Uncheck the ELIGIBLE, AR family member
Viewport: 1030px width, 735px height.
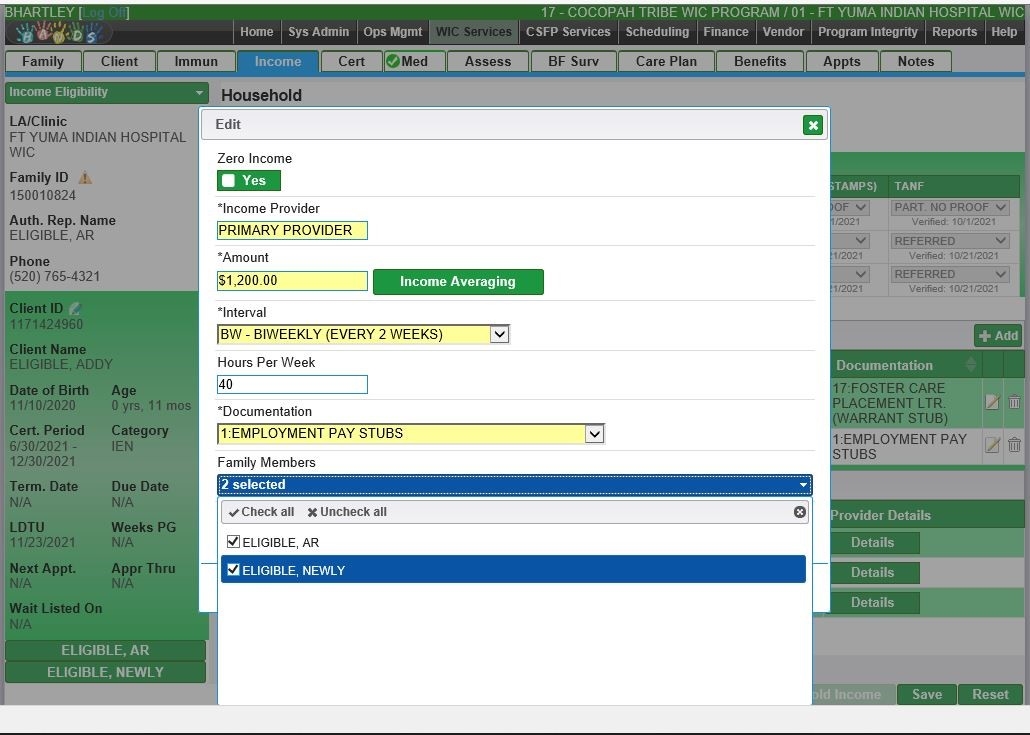click(233, 542)
